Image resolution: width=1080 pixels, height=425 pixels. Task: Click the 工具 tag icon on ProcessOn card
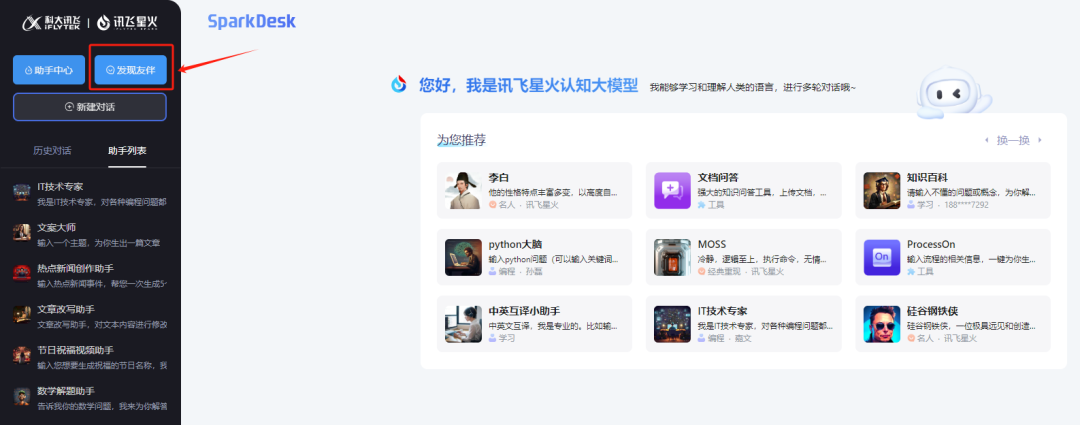911,271
